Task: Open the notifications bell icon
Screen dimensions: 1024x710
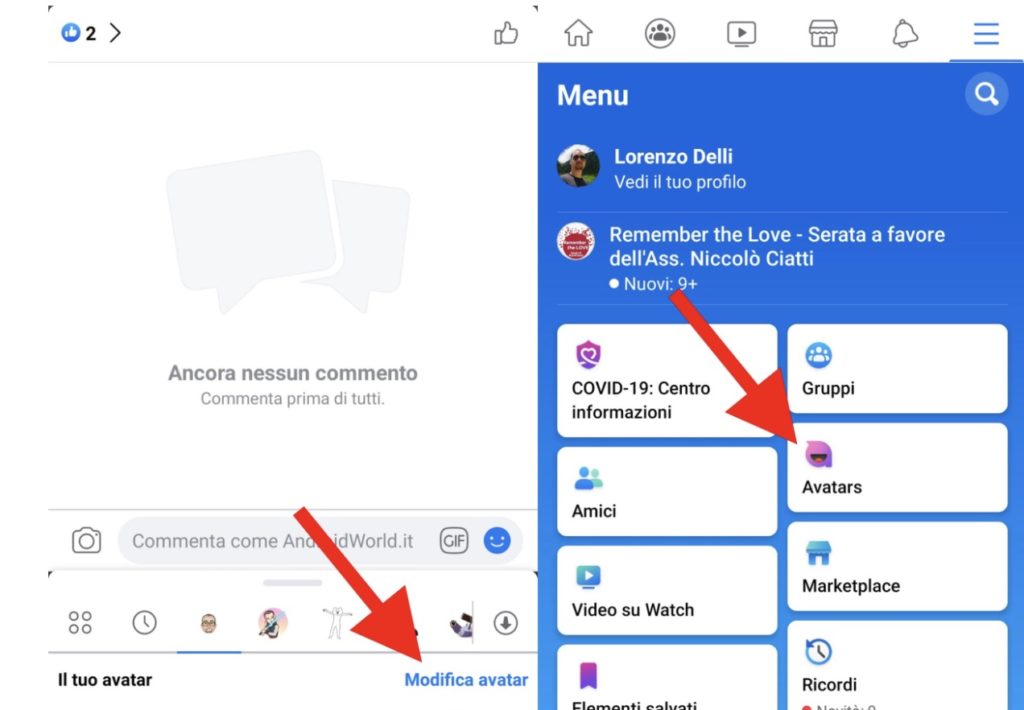Action: 905,33
